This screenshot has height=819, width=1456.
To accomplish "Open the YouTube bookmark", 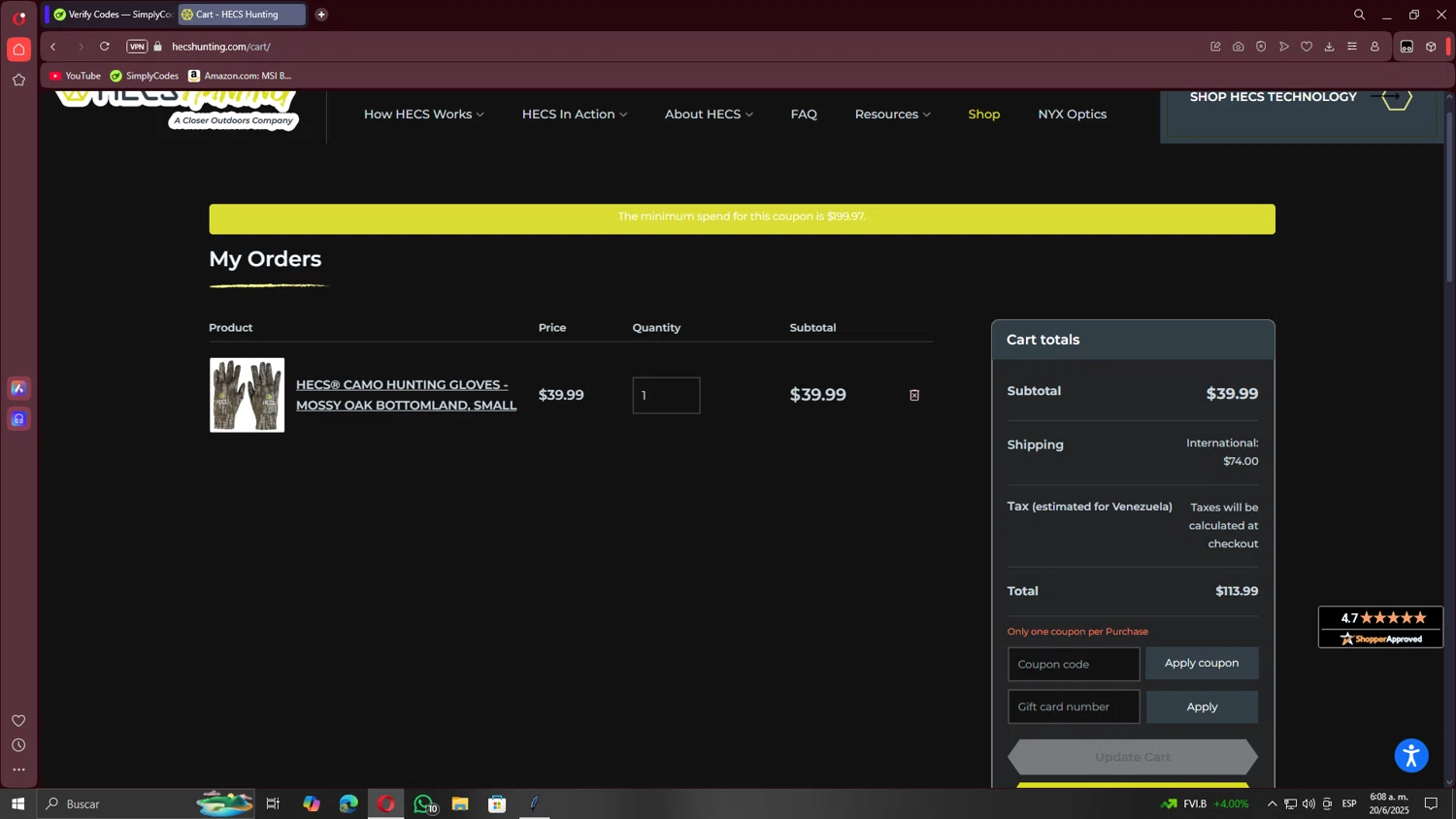I will point(75,76).
